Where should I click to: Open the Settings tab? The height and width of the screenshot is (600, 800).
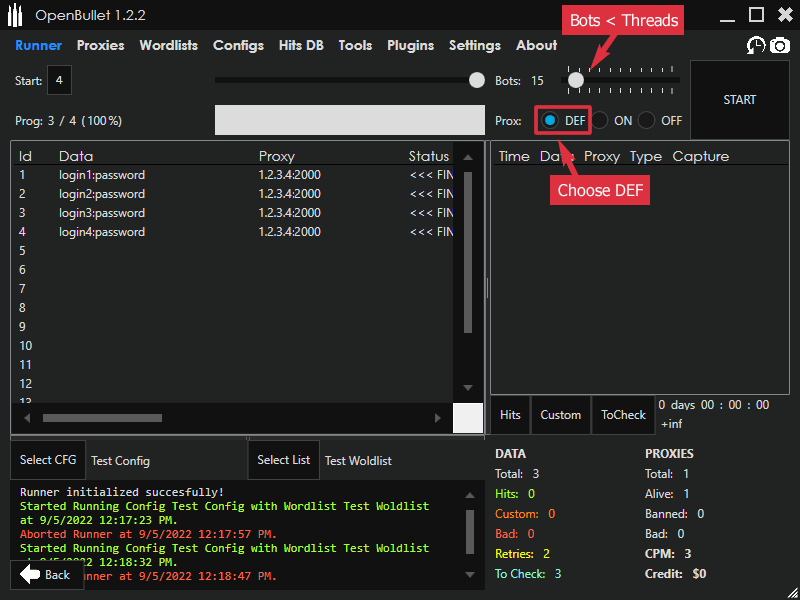pyautogui.click(x=474, y=45)
